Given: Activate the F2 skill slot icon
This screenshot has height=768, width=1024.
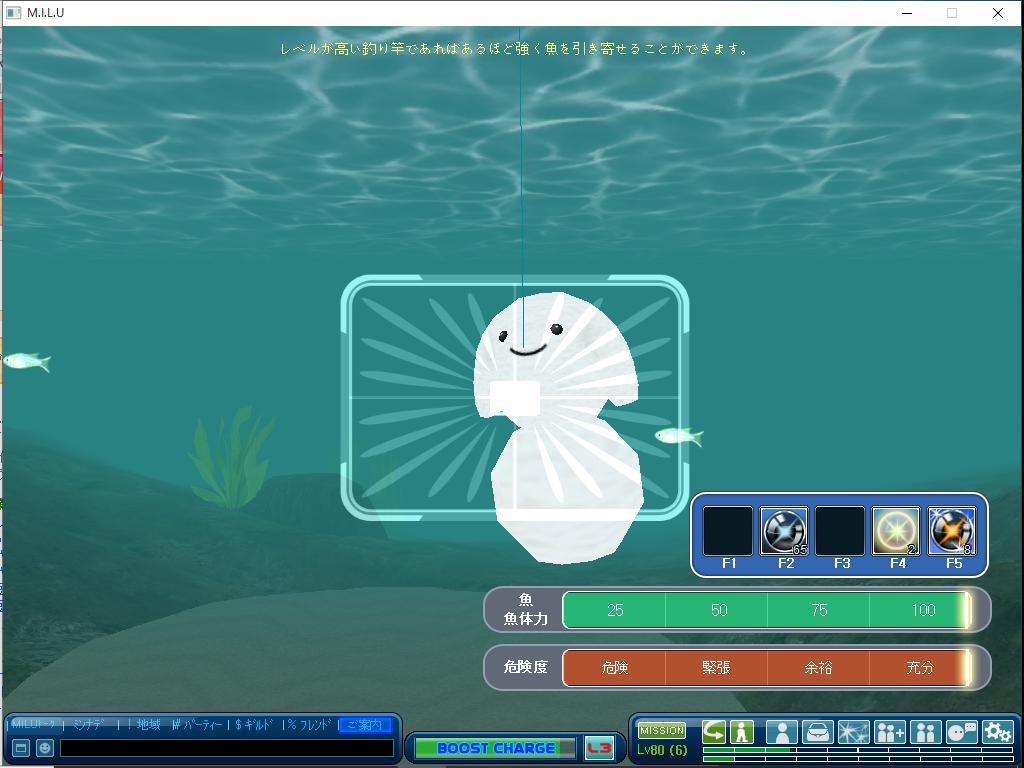Looking at the screenshot, I should [x=784, y=531].
